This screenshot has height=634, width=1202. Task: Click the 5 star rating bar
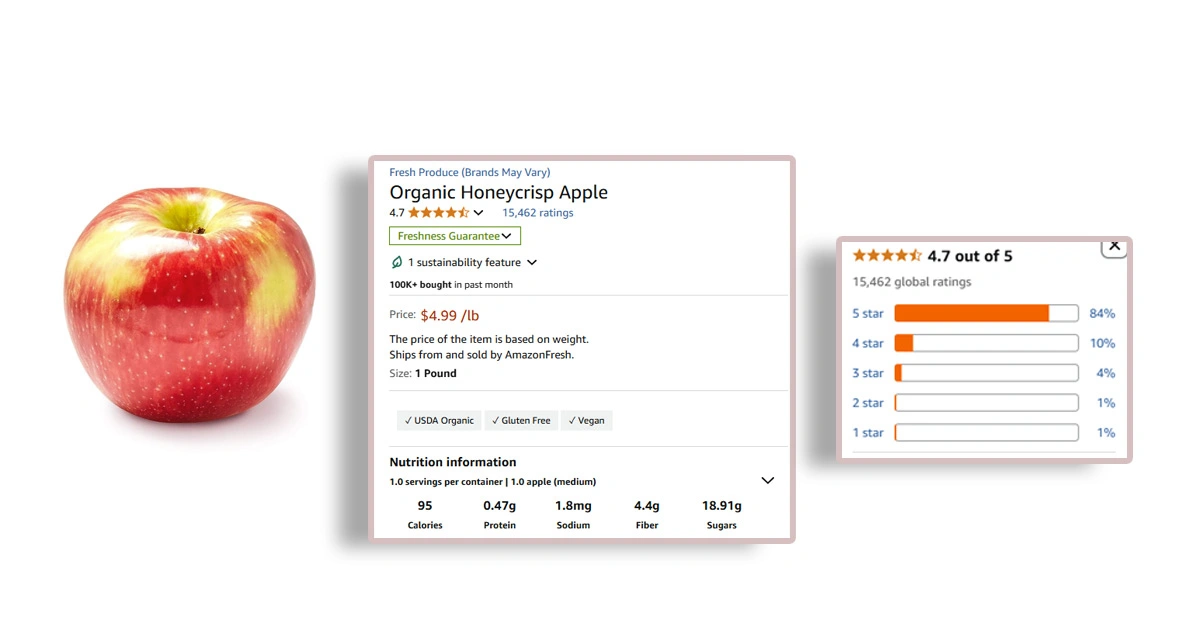986,314
